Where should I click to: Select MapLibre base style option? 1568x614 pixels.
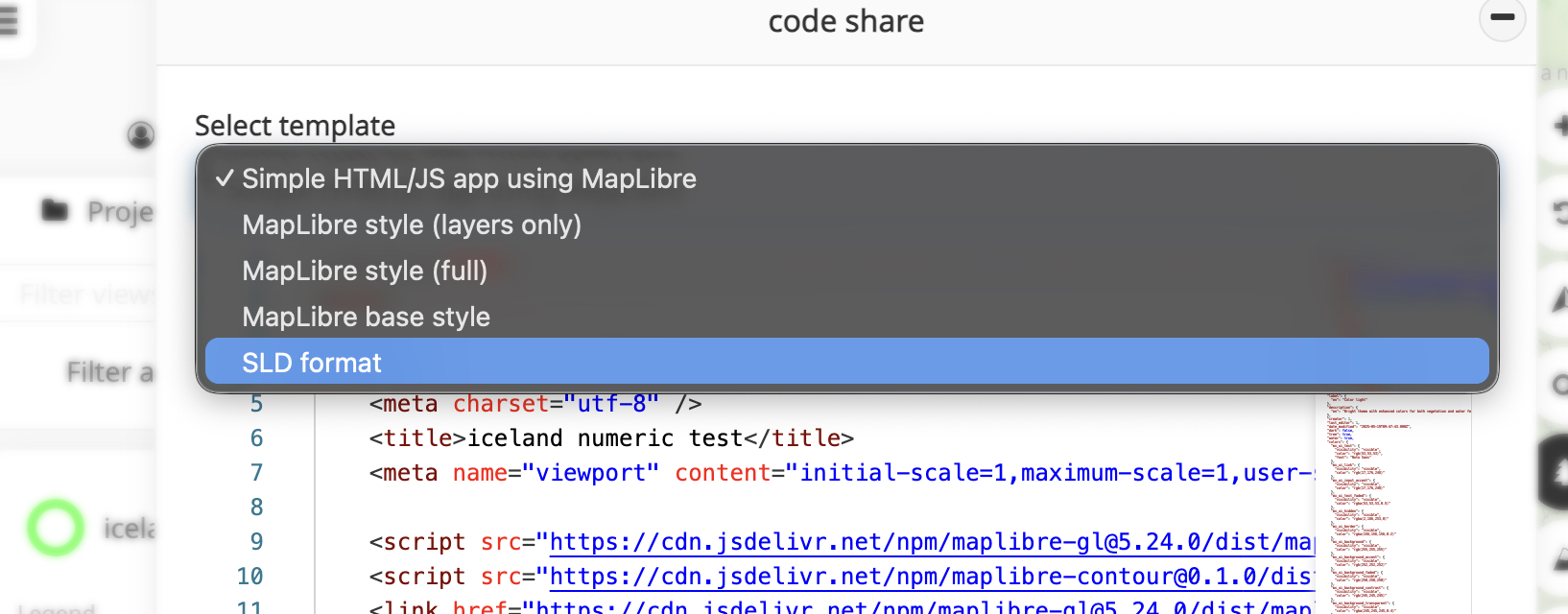tap(846, 317)
